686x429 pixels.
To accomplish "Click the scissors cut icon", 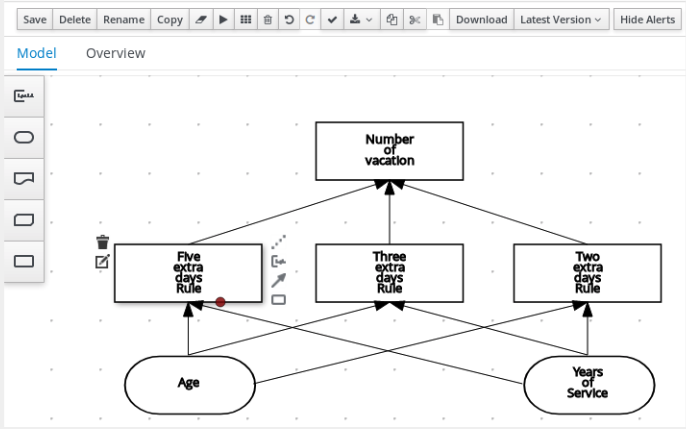I will (414, 20).
